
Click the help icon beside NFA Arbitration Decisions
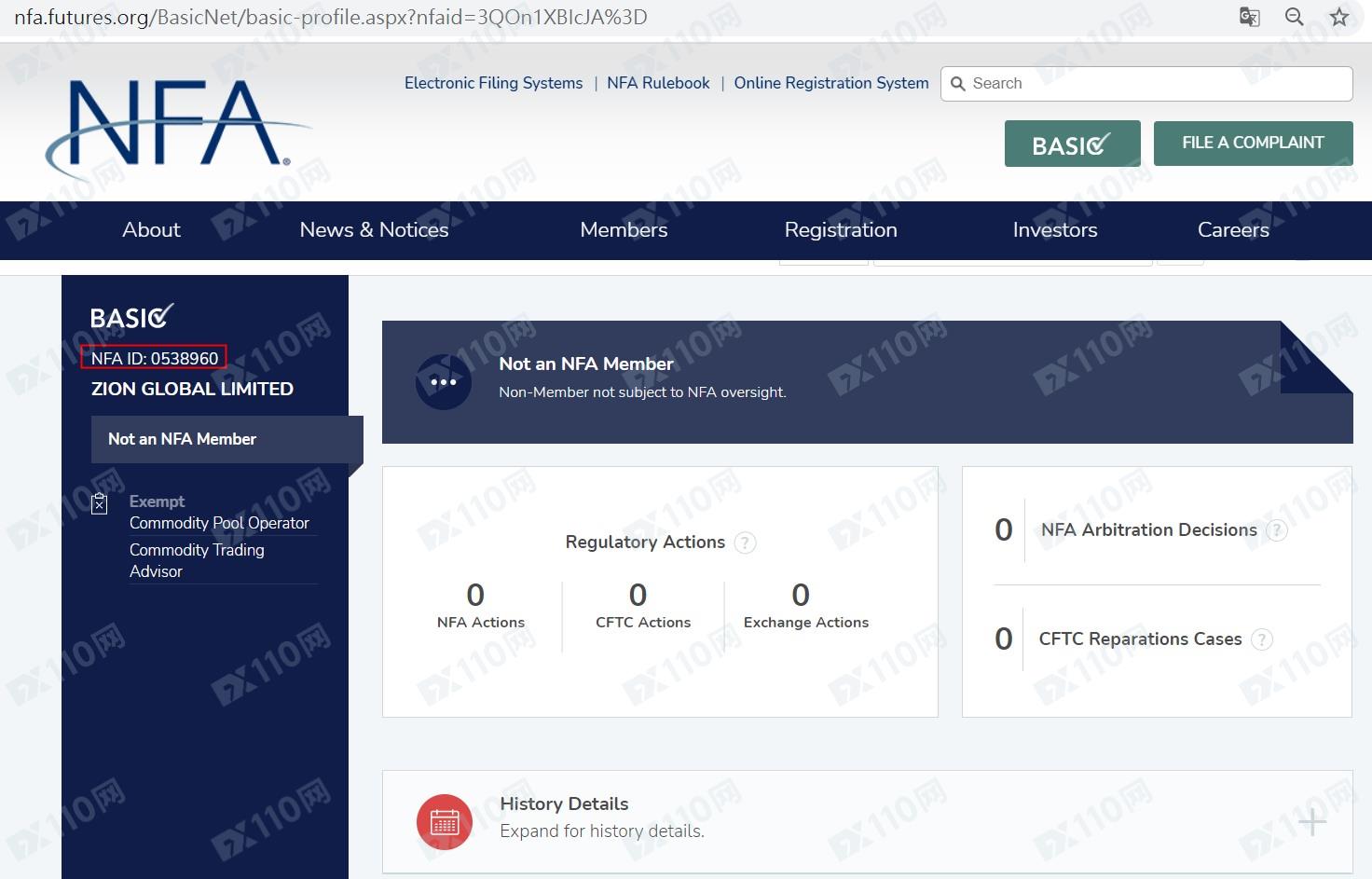click(x=1276, y=530)
